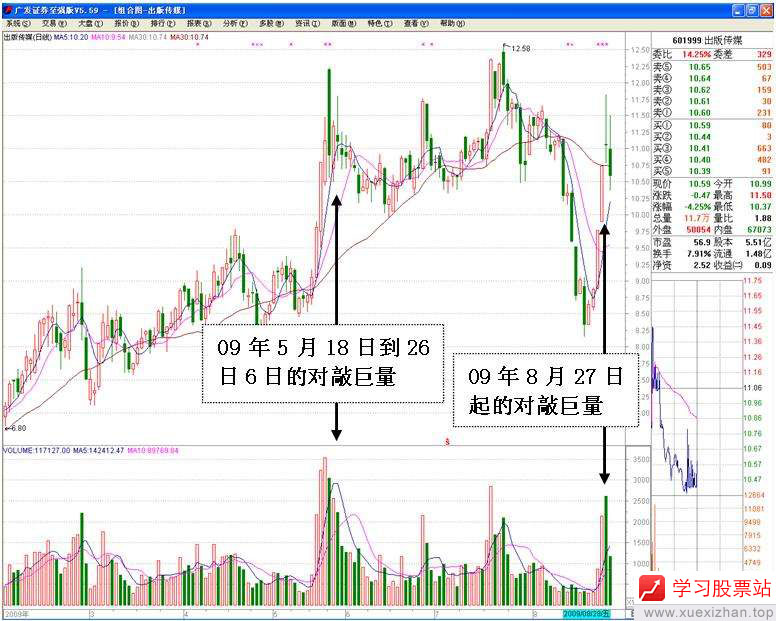The image size is (776, 621).
Task: Click the 换手 value 7.91%
Action: click(698, 254)
